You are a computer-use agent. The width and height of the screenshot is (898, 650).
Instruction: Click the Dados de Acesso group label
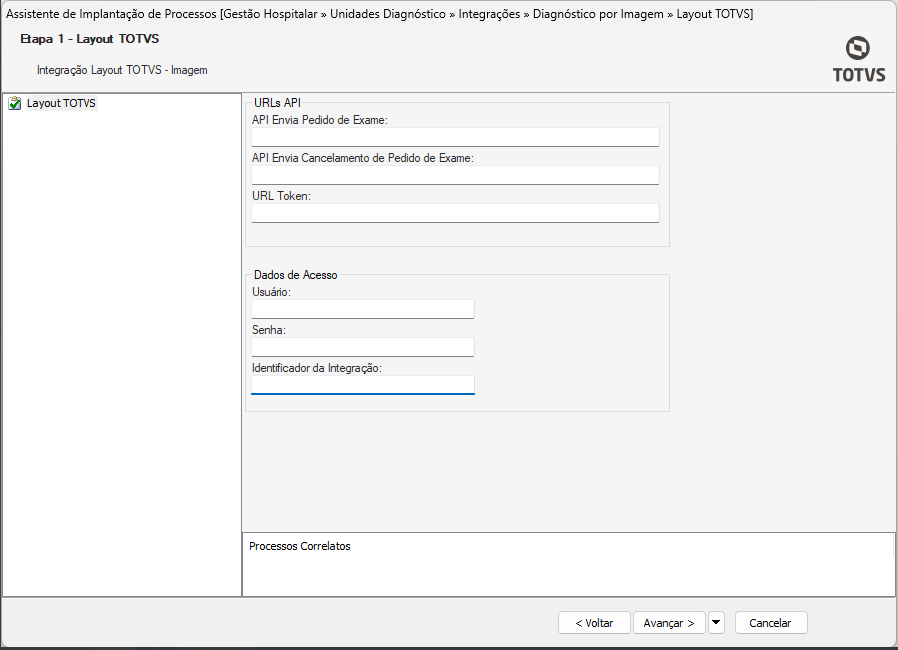(296, 275)
